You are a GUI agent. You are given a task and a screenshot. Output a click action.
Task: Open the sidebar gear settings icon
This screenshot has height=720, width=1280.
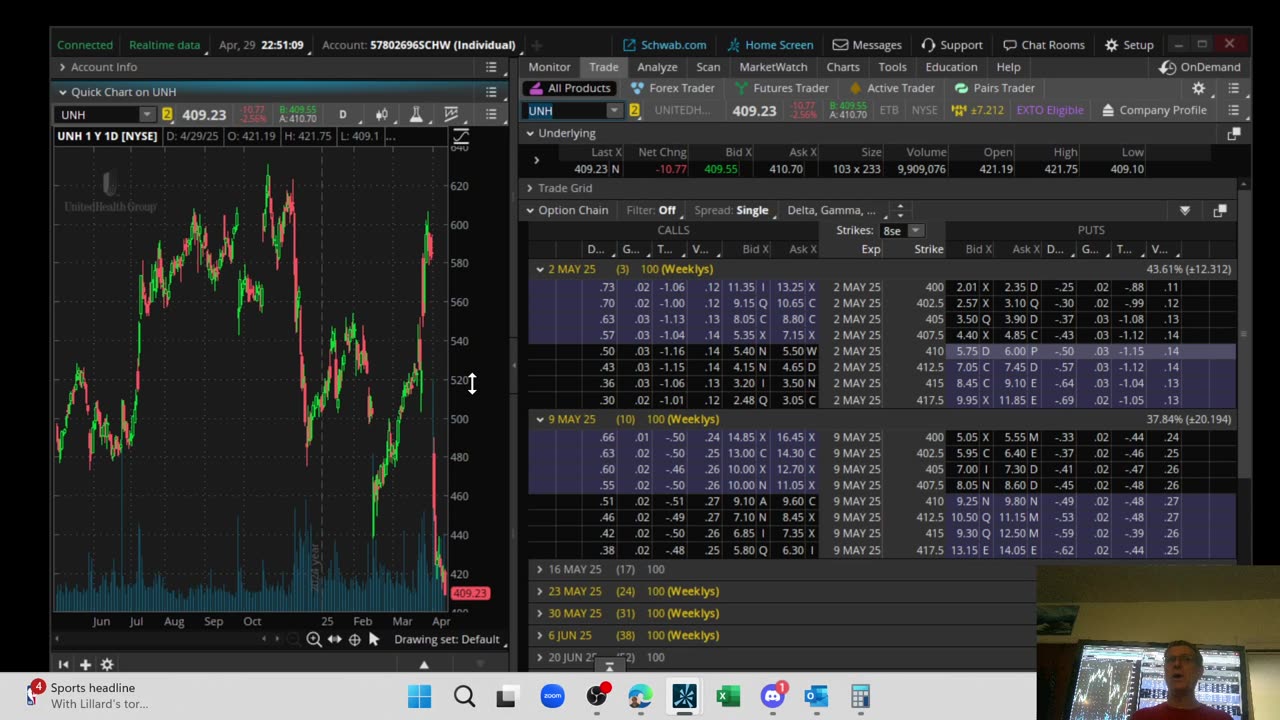click(107, 664)
